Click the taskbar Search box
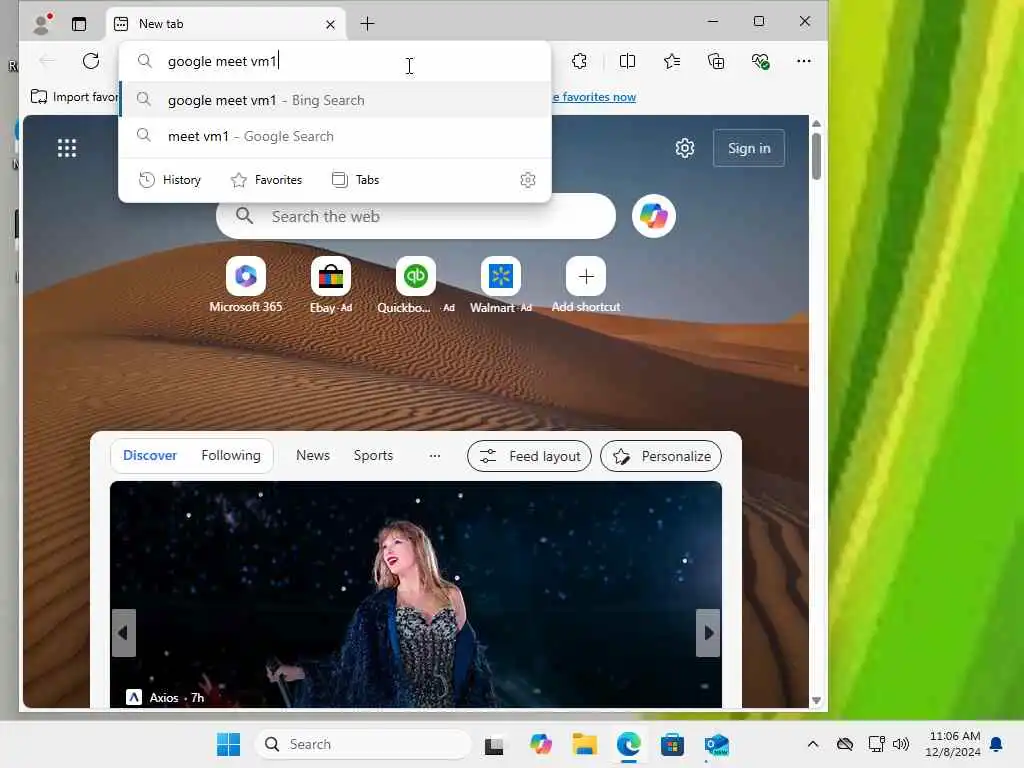This screenshot has height=768, width=1024. point(363,744)
